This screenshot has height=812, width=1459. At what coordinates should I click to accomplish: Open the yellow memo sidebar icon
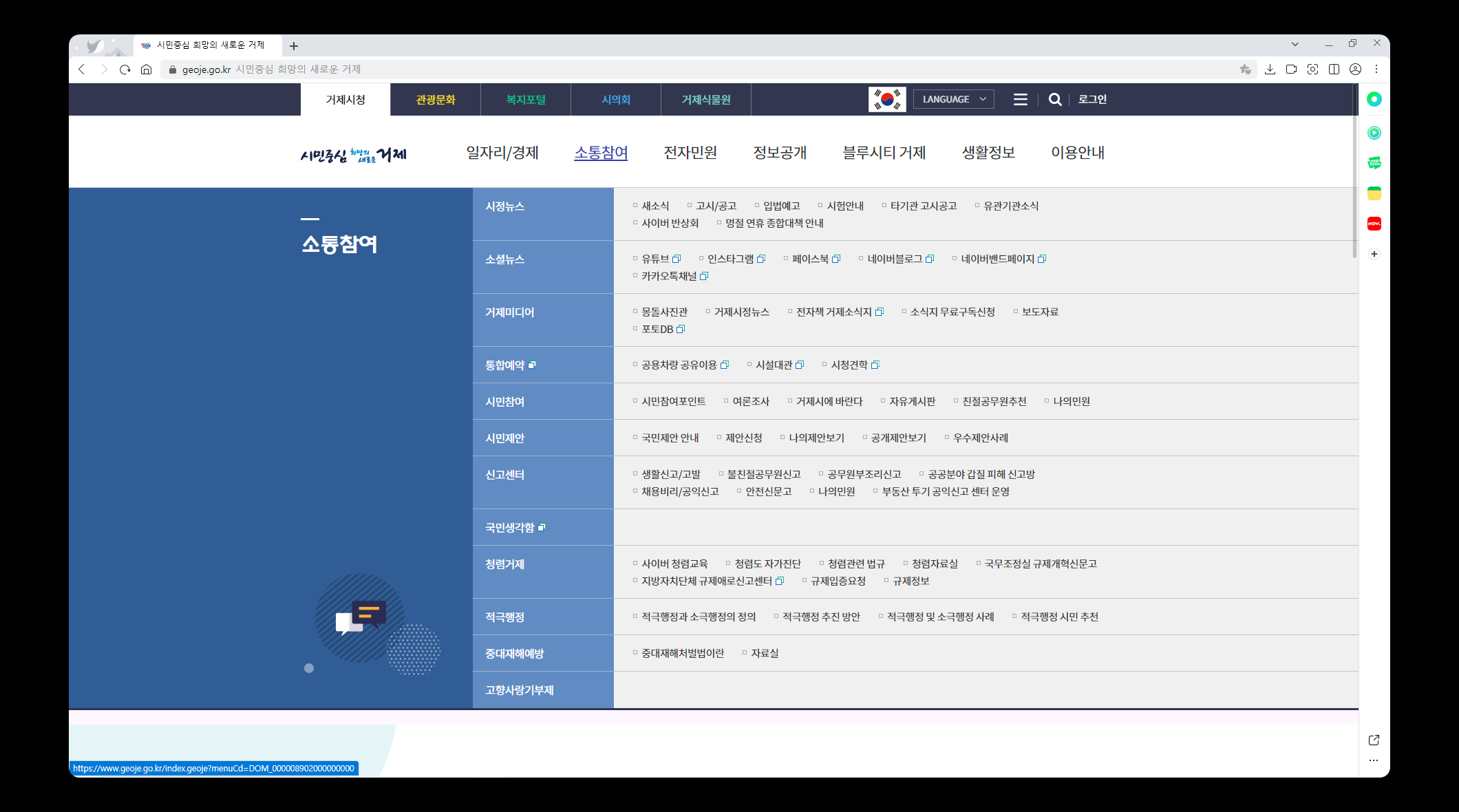(1374, 193)
